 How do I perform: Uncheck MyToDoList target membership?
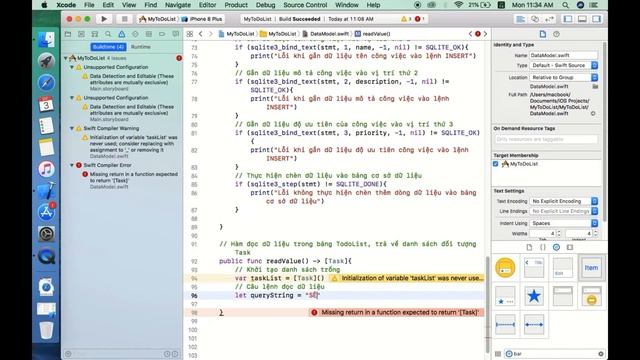coord(496,164)
